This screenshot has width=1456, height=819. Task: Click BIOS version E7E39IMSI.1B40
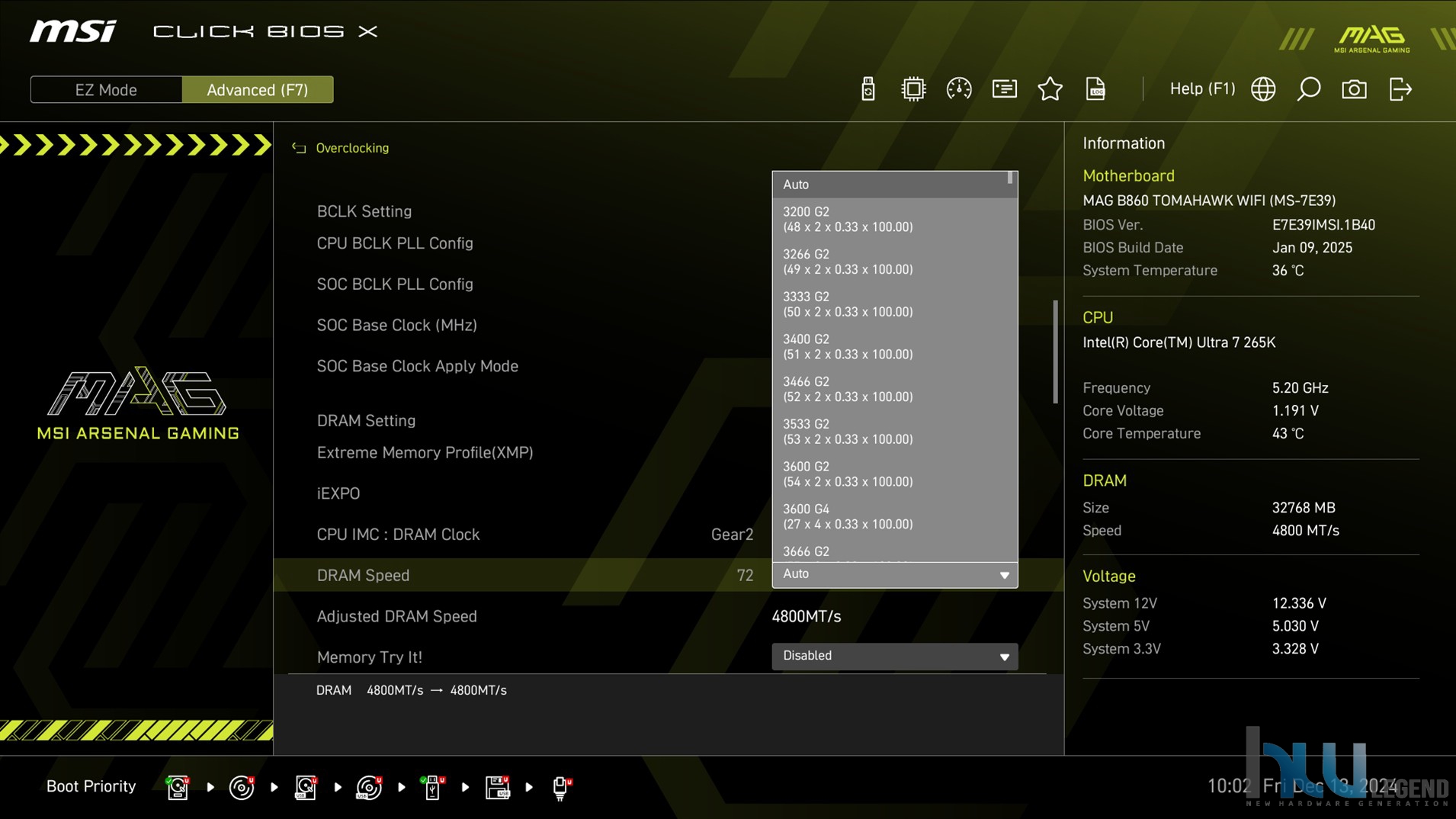click(x=1323, y=225)
